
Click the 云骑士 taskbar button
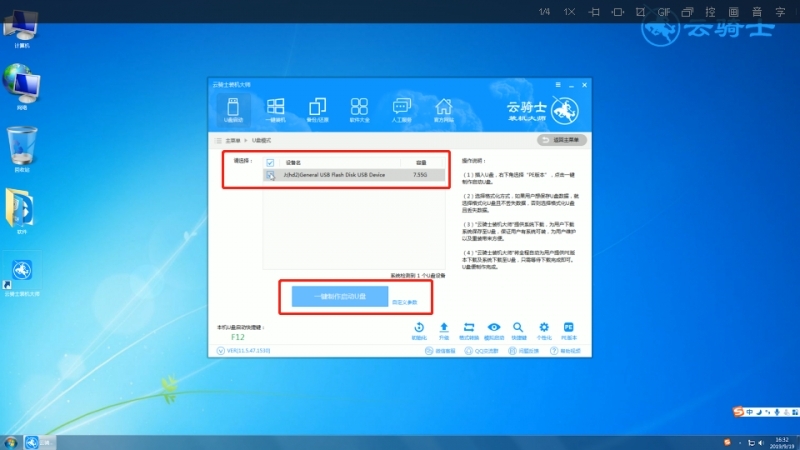40,443
